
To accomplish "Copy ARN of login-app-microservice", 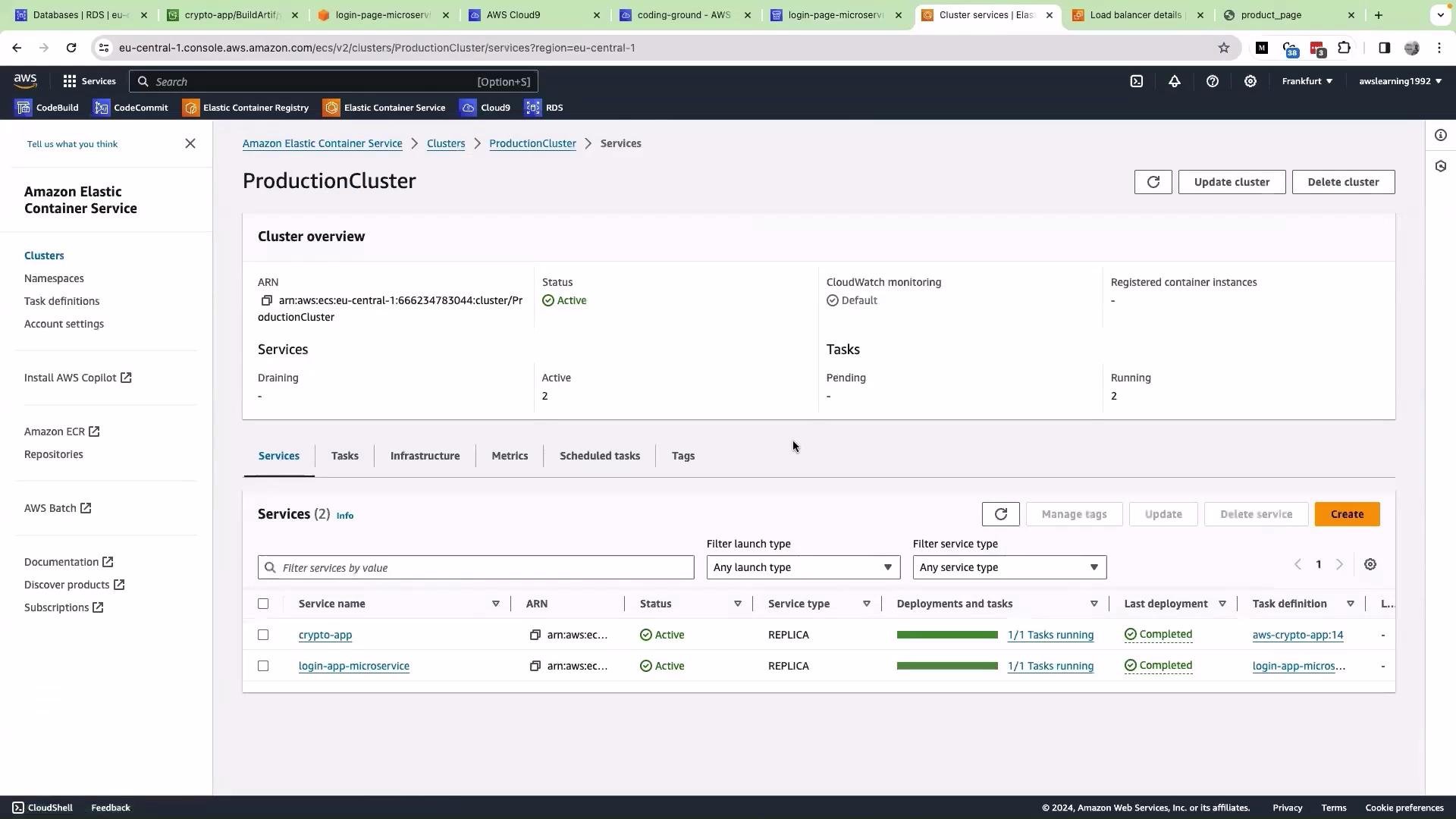I will coord(535,667).
